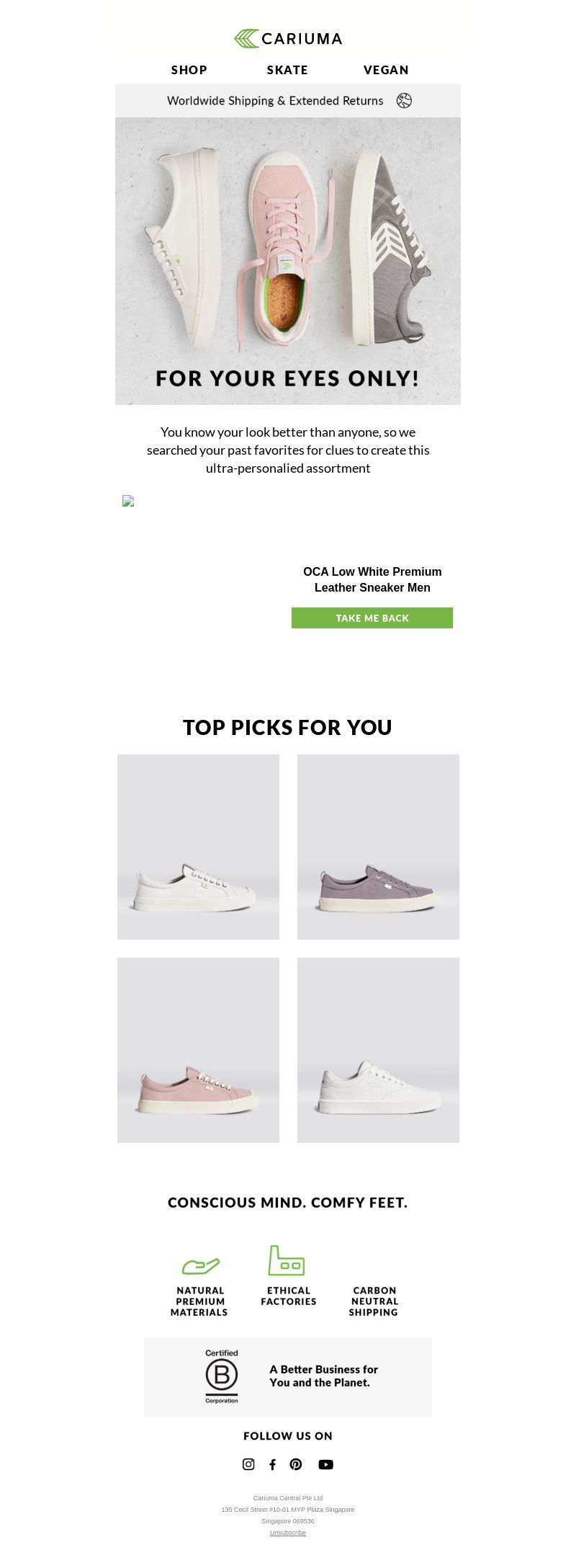The image size is (576, 1568).
Task: Open the Pinterest icon in footer
Action: [296, 1464]
